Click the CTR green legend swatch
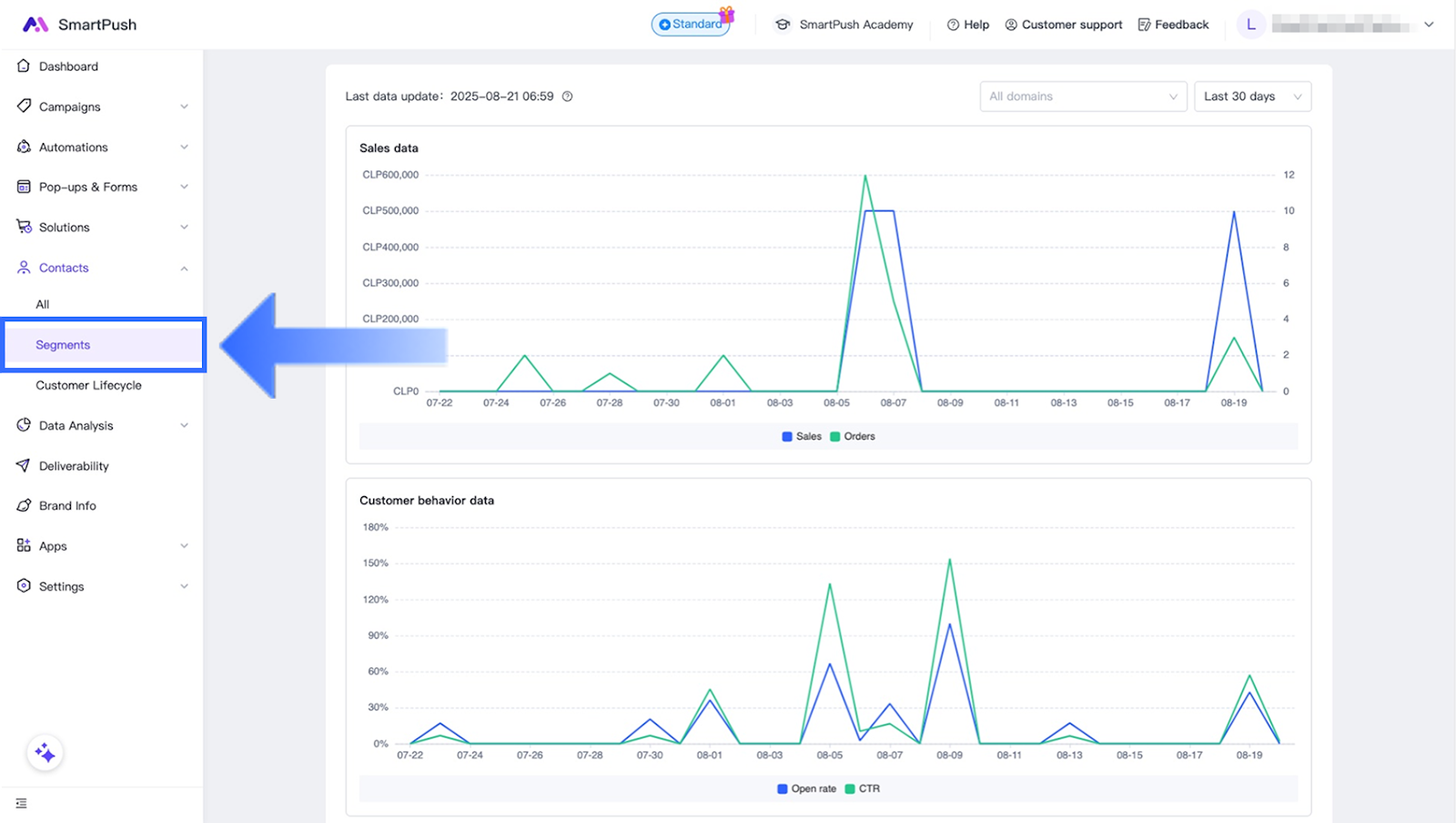The image size is (1456, 823). (x=850, y=789)
